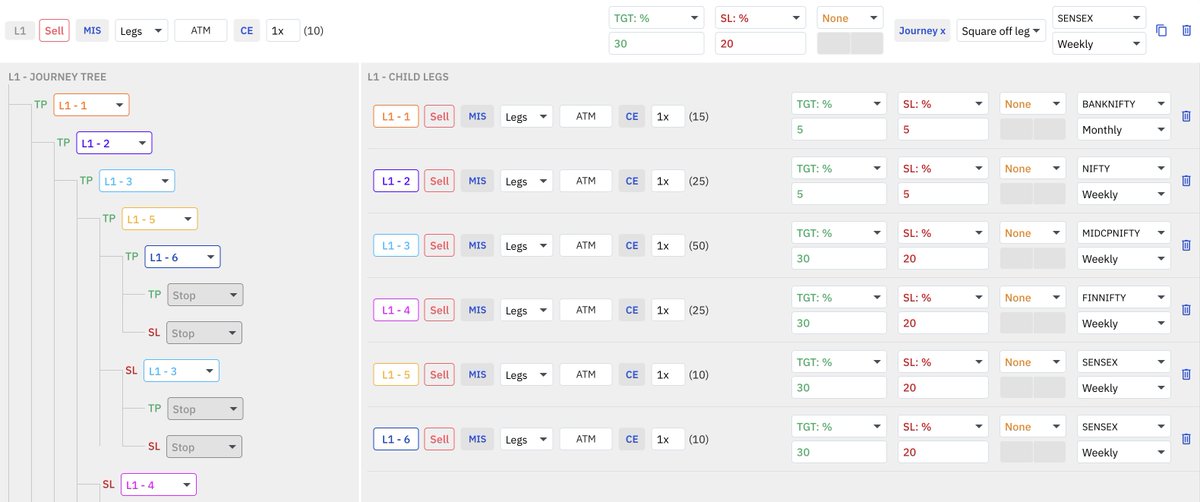Image resolution: width=1200 pixels, height=502 pixels.
Task: Delete the L1 - 5 SENSEX child leg
Action: (1186, 374)
